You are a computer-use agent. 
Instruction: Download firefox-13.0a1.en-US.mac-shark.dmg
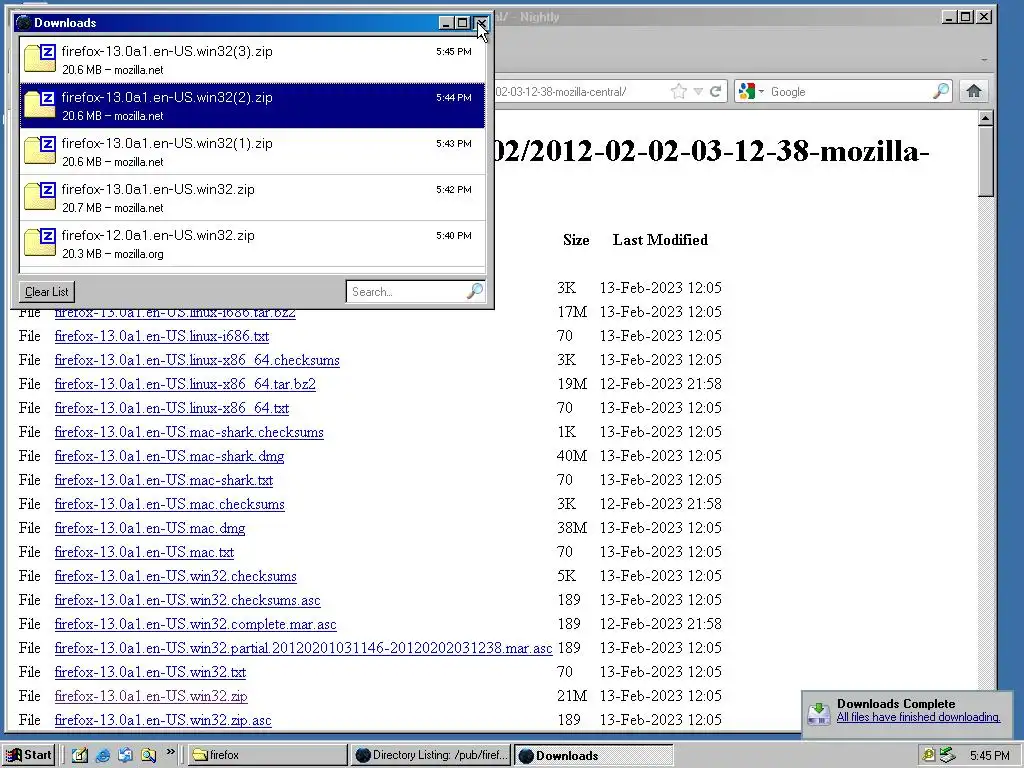(169, 456)
